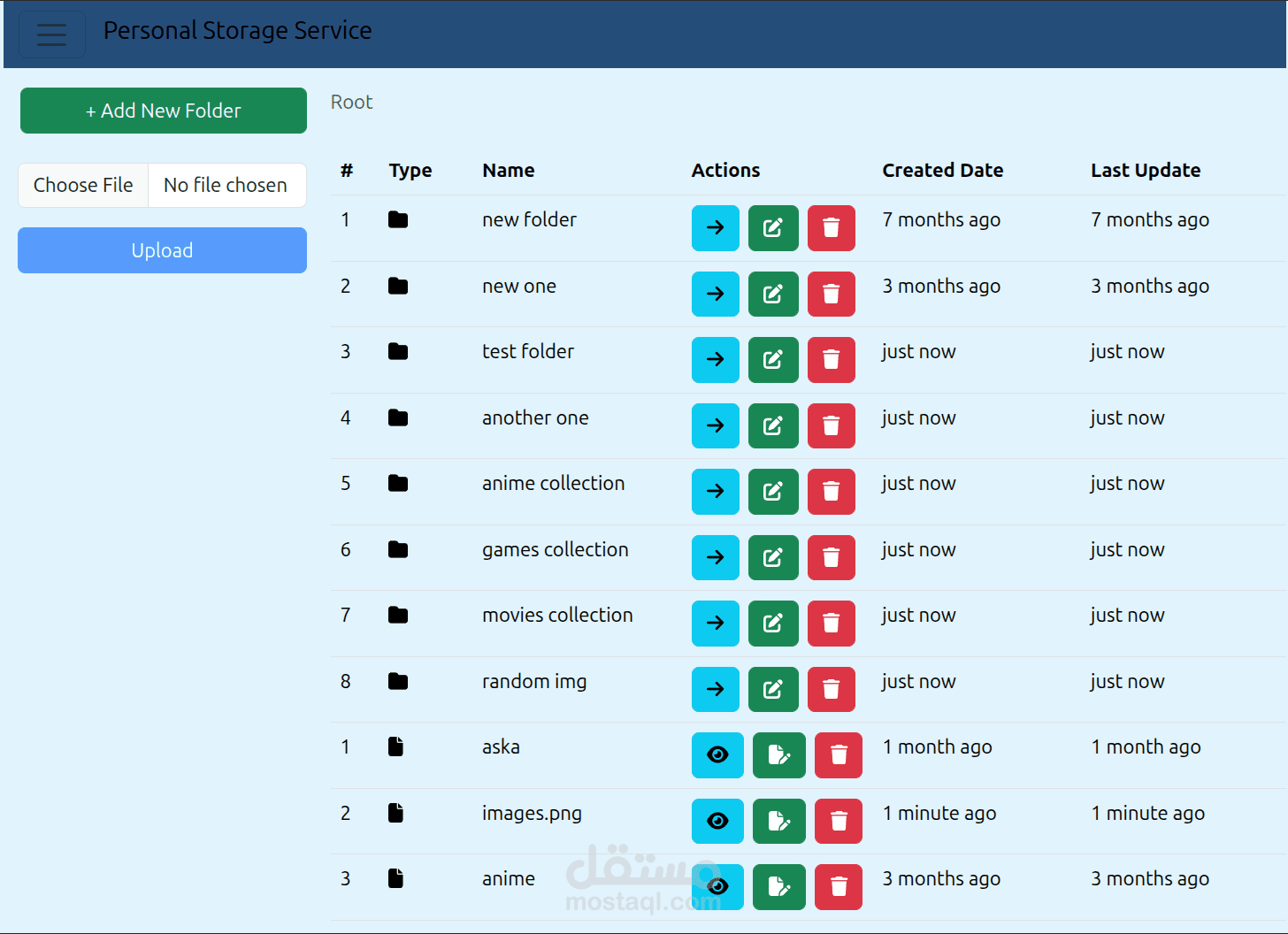Open the 'new one' folder arrow button
Screen dimensions: 1288x934
(716, 294)
